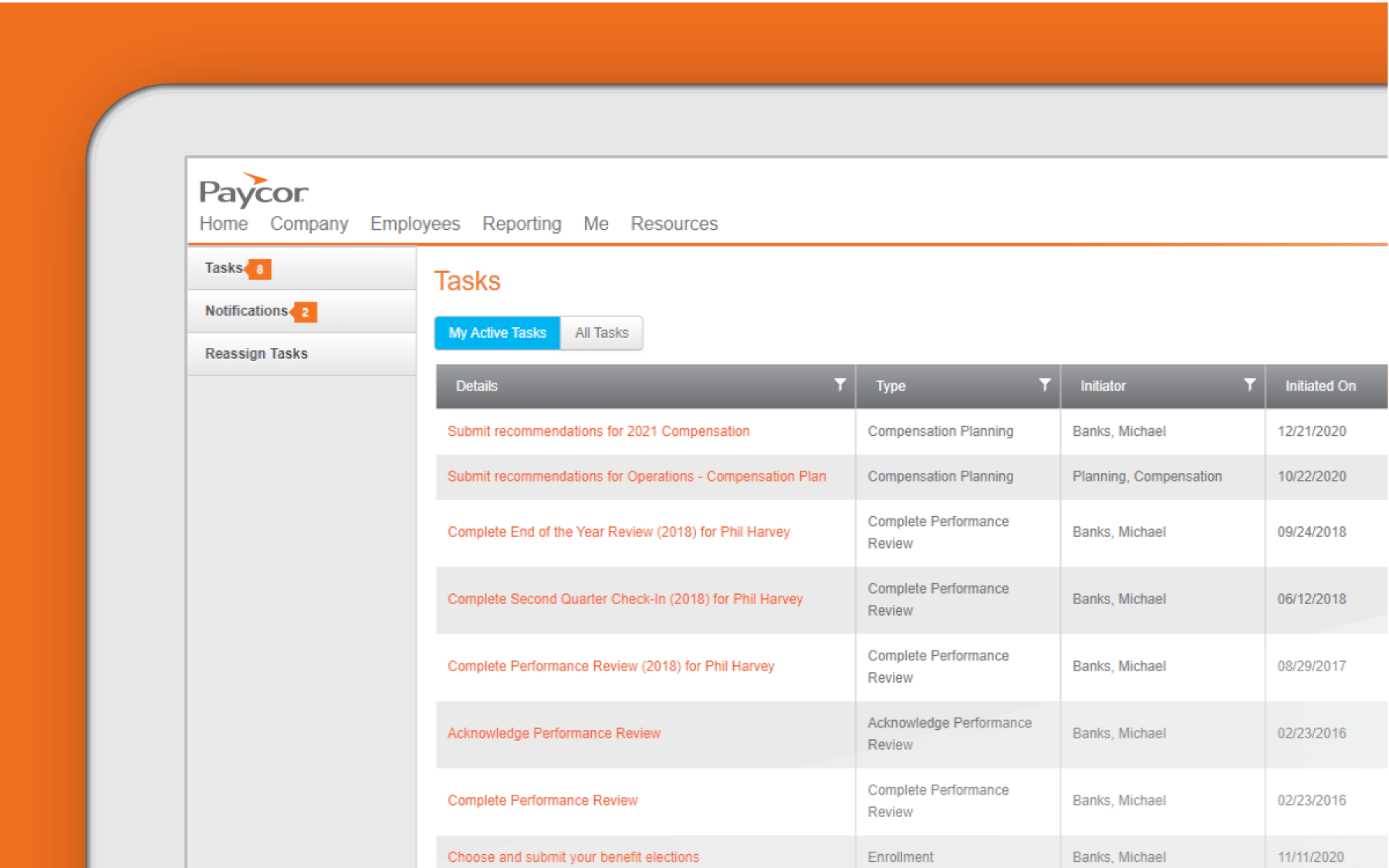Open Complete Second Quarter Check-In (2018) link
Image resolution: width=1389 pixels, height=868 pixels.
[625, 599]
